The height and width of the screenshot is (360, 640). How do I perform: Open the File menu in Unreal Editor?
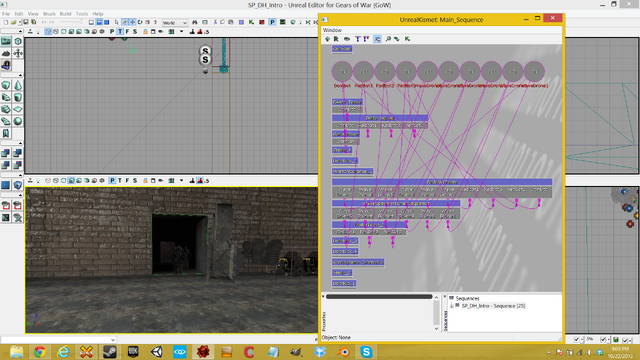pyautogui.click(x=6, y=13)
